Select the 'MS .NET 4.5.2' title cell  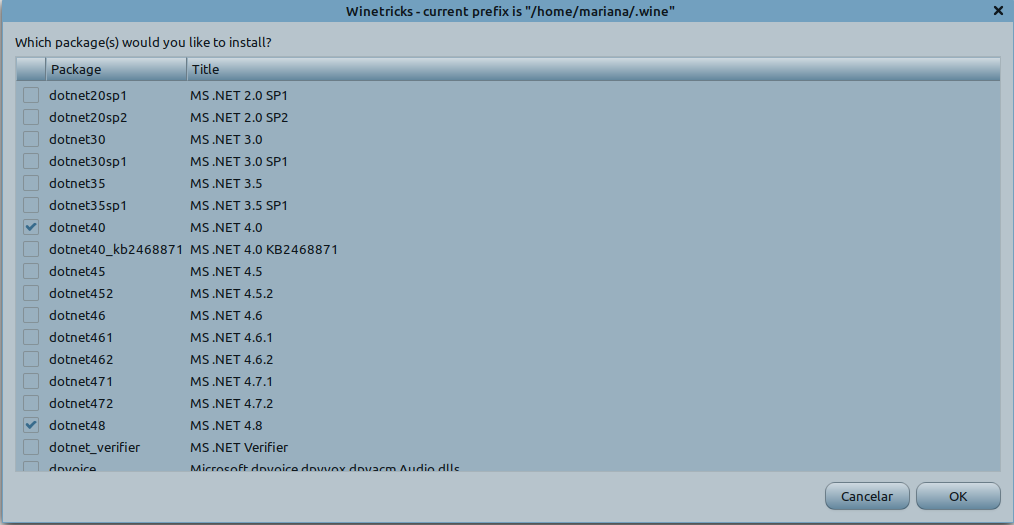232,294
